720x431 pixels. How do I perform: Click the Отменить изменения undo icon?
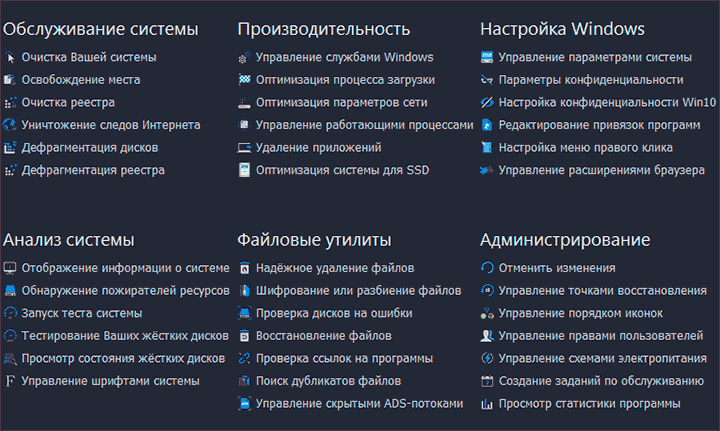pos(487,268)
